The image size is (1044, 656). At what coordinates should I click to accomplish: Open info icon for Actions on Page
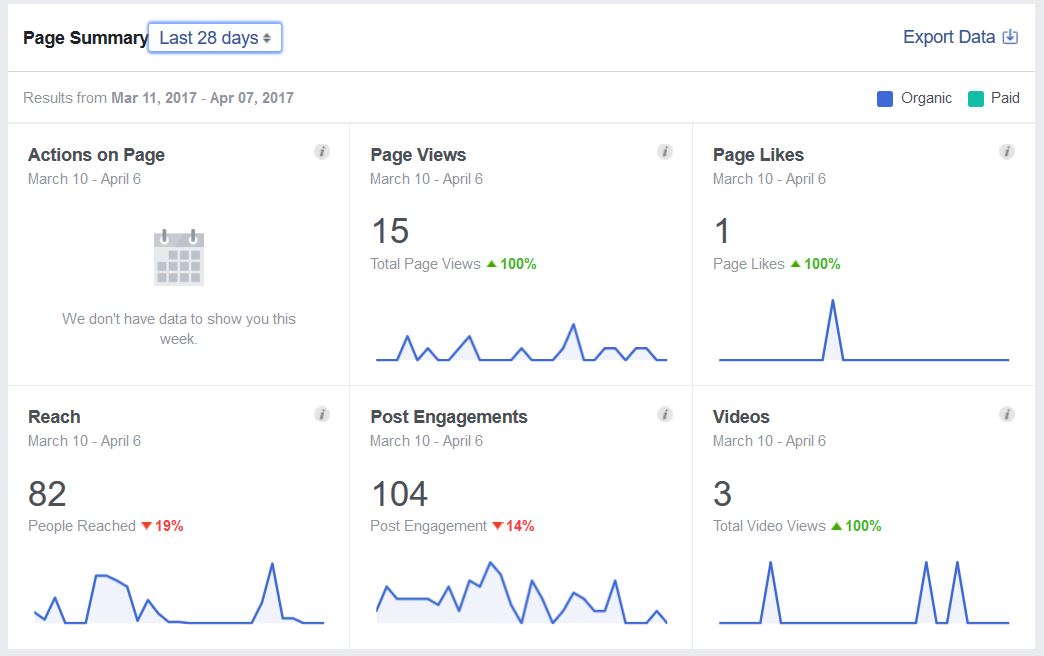[322, 152]
